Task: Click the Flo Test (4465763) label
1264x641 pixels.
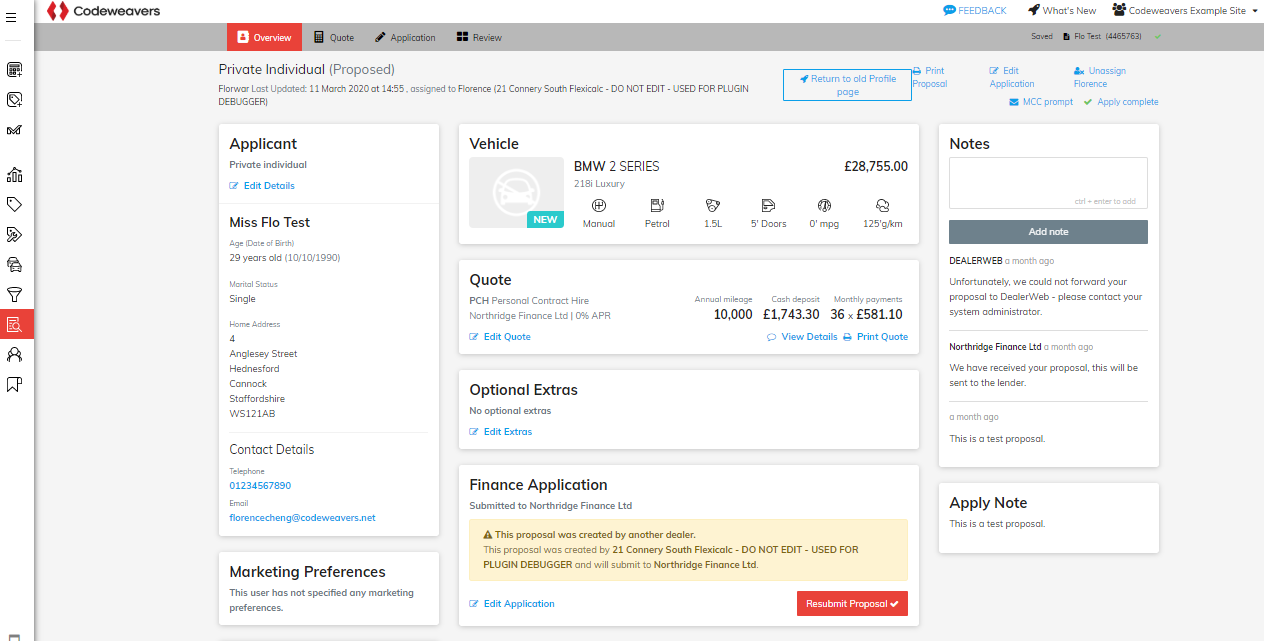Action: coord(1101,37)
